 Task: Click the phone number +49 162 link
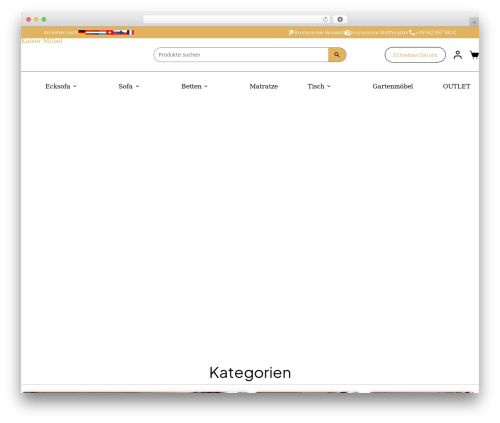click(x=436, y=32)
